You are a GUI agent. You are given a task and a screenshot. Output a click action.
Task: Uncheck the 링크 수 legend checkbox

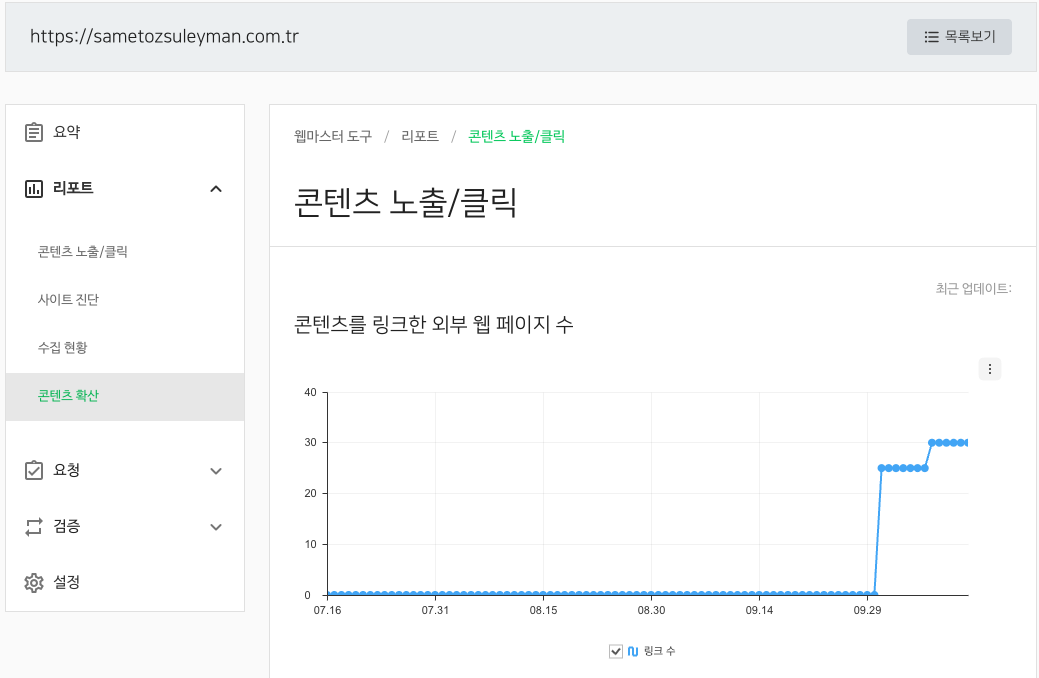[x=616, y=652]
